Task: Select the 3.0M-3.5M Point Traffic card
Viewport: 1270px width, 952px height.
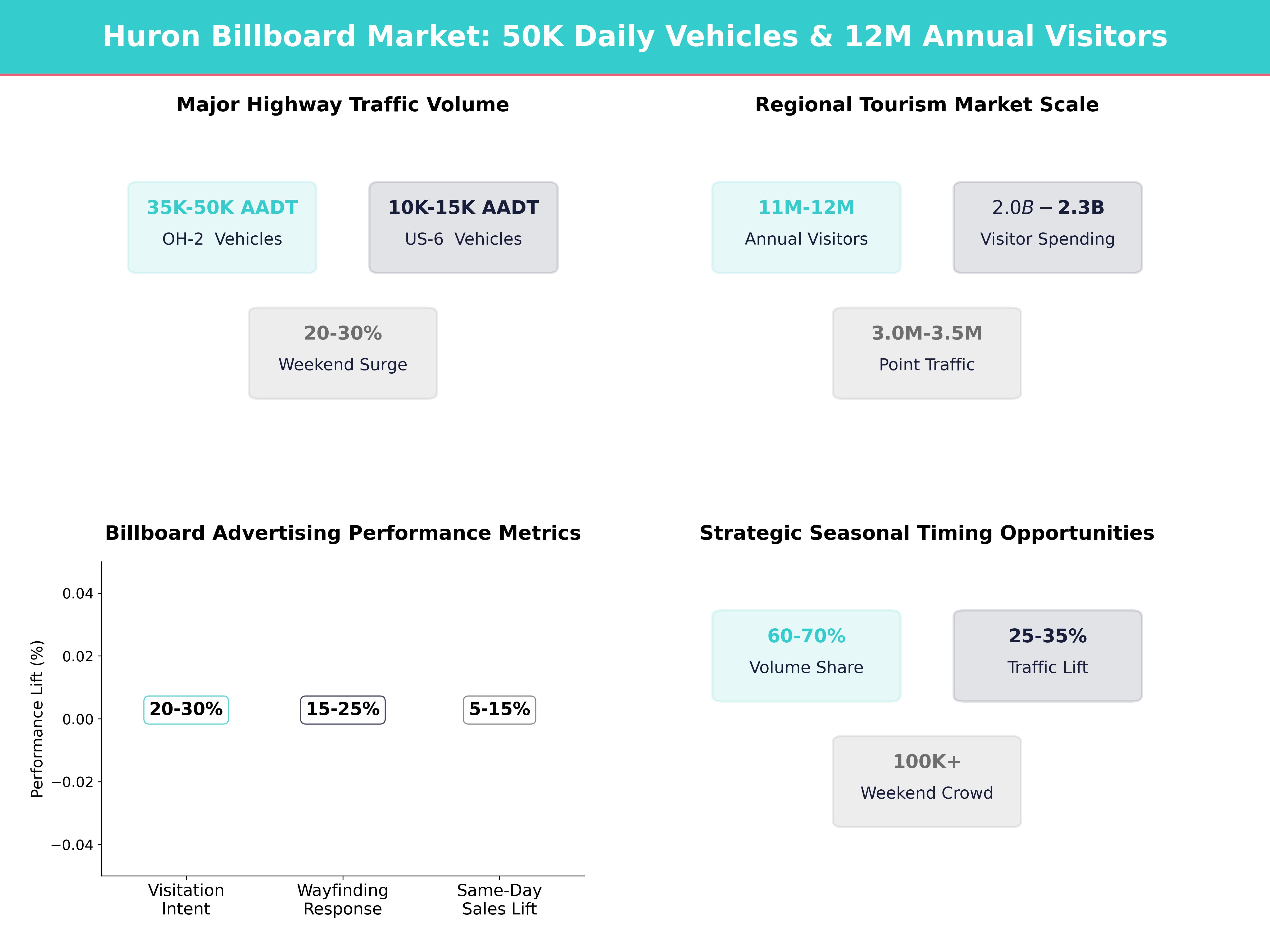Action: coord(927,353)
